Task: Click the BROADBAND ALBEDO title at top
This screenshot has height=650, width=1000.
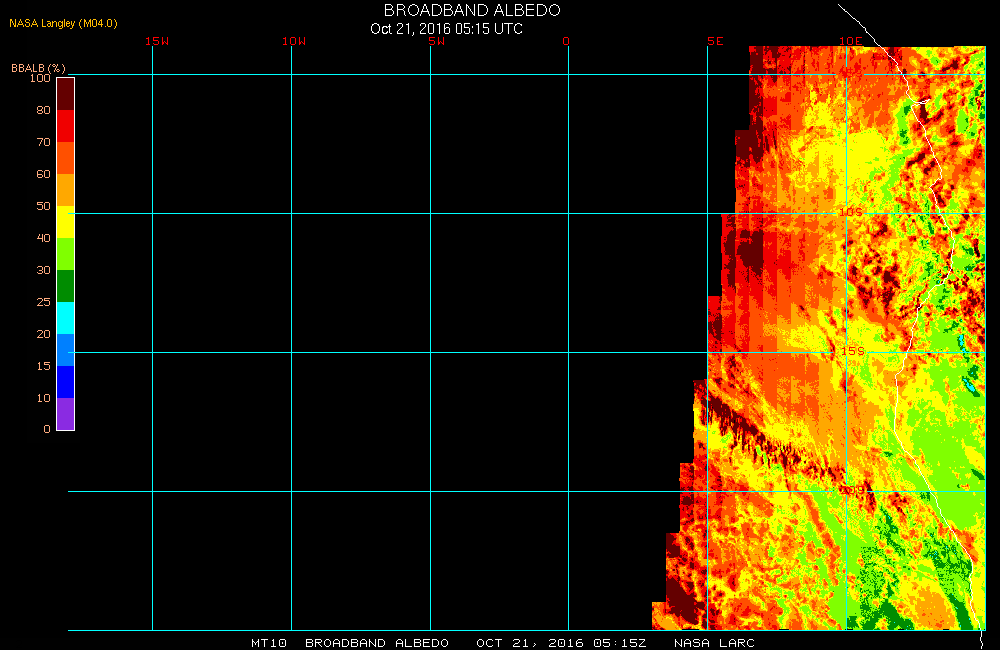Action: click(x=472, y=10)
